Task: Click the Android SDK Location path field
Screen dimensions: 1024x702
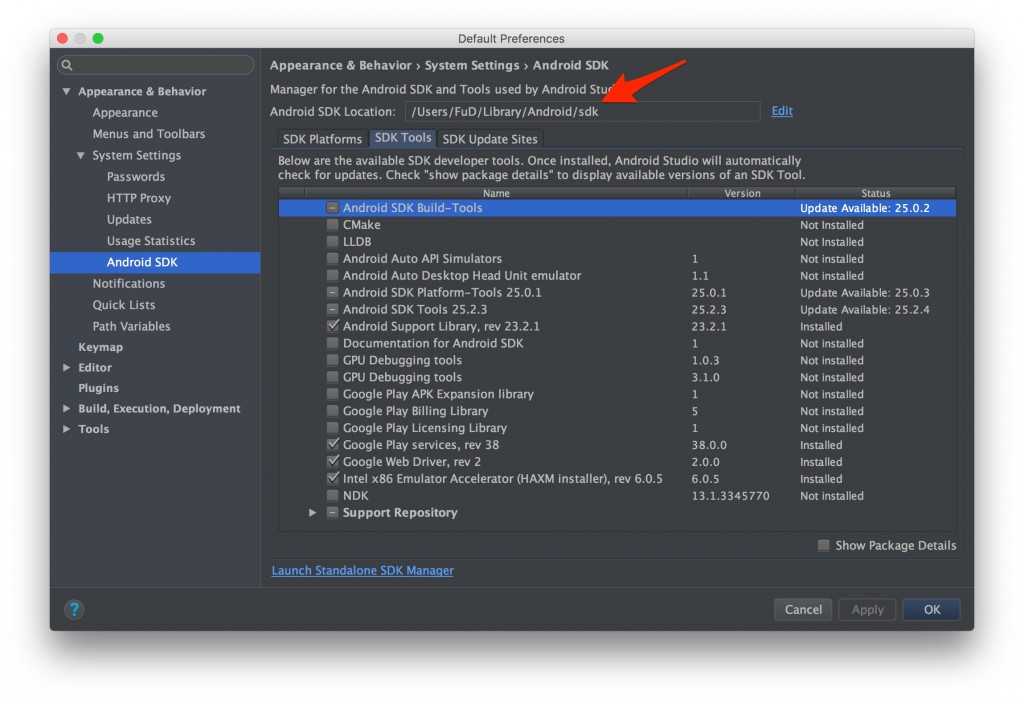Action: [x=583, y=111]
